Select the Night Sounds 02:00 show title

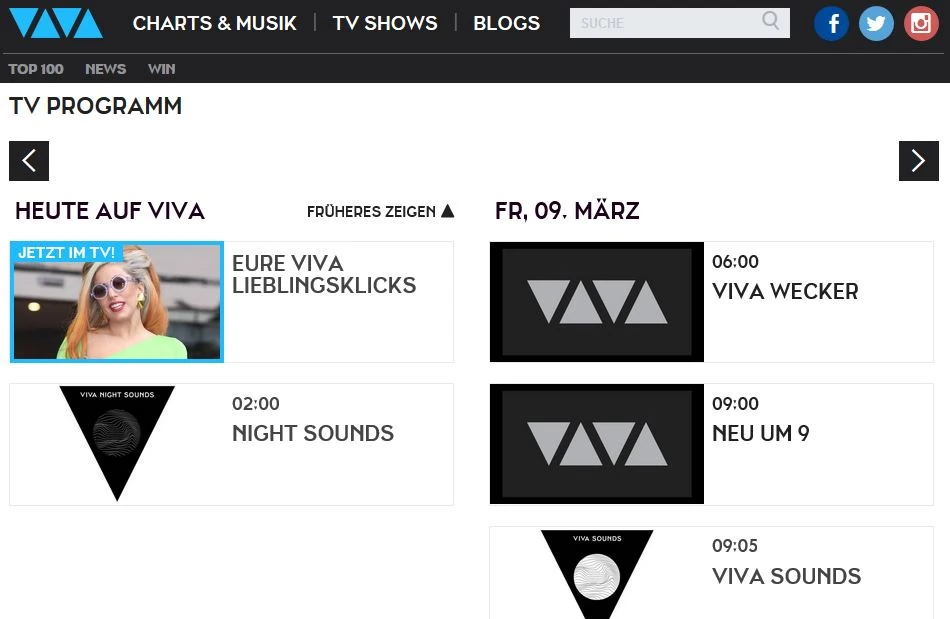(313, 433)
